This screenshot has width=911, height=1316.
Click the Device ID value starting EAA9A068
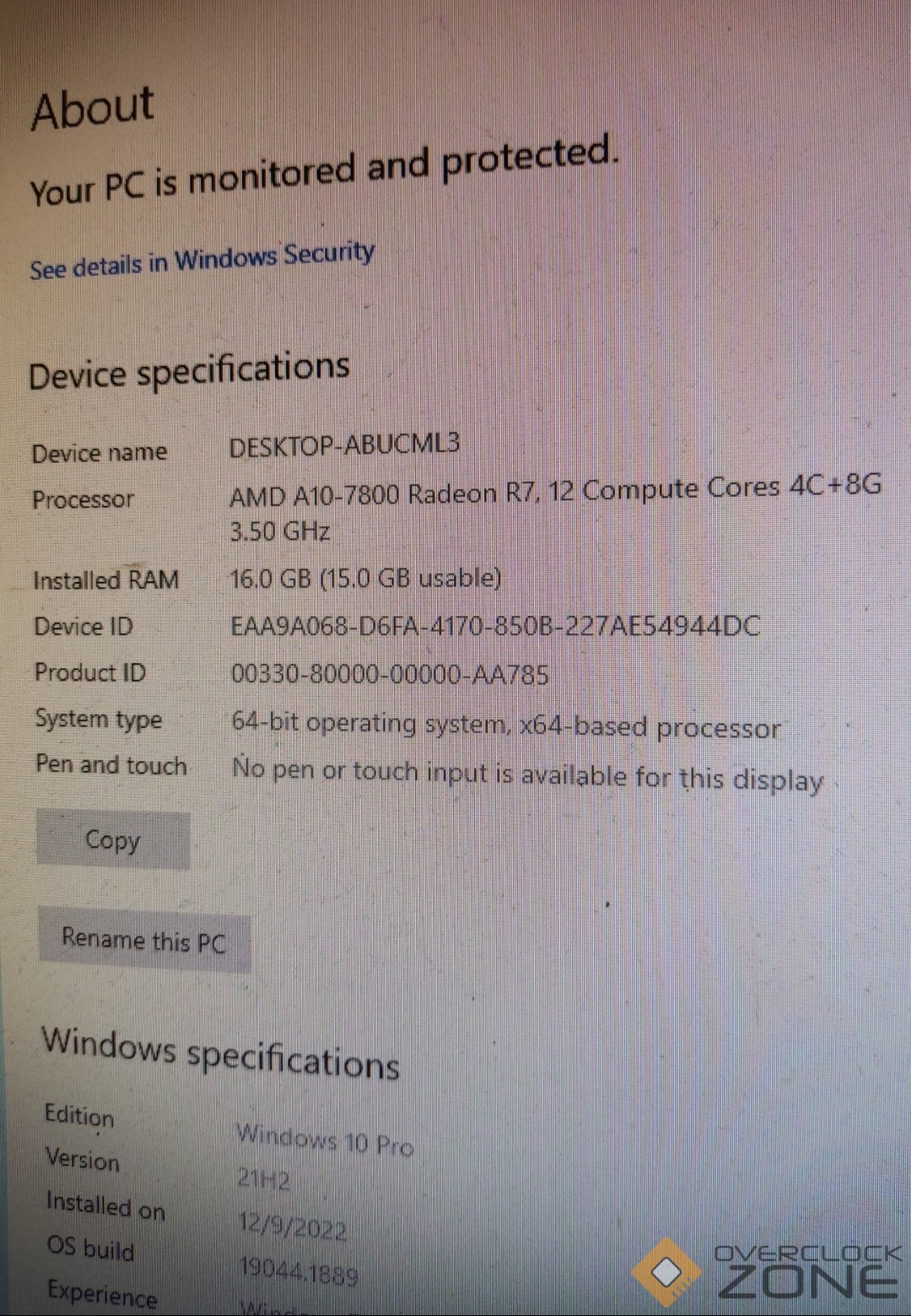click(x=495, y=626)
